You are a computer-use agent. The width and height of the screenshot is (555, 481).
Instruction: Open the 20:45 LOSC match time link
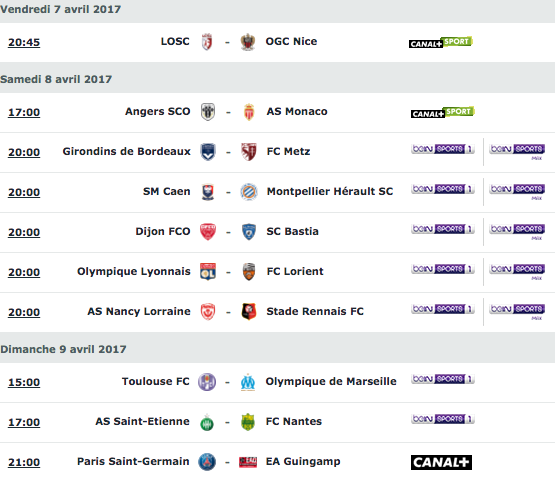pyautogui.click(x=24, y=42)
